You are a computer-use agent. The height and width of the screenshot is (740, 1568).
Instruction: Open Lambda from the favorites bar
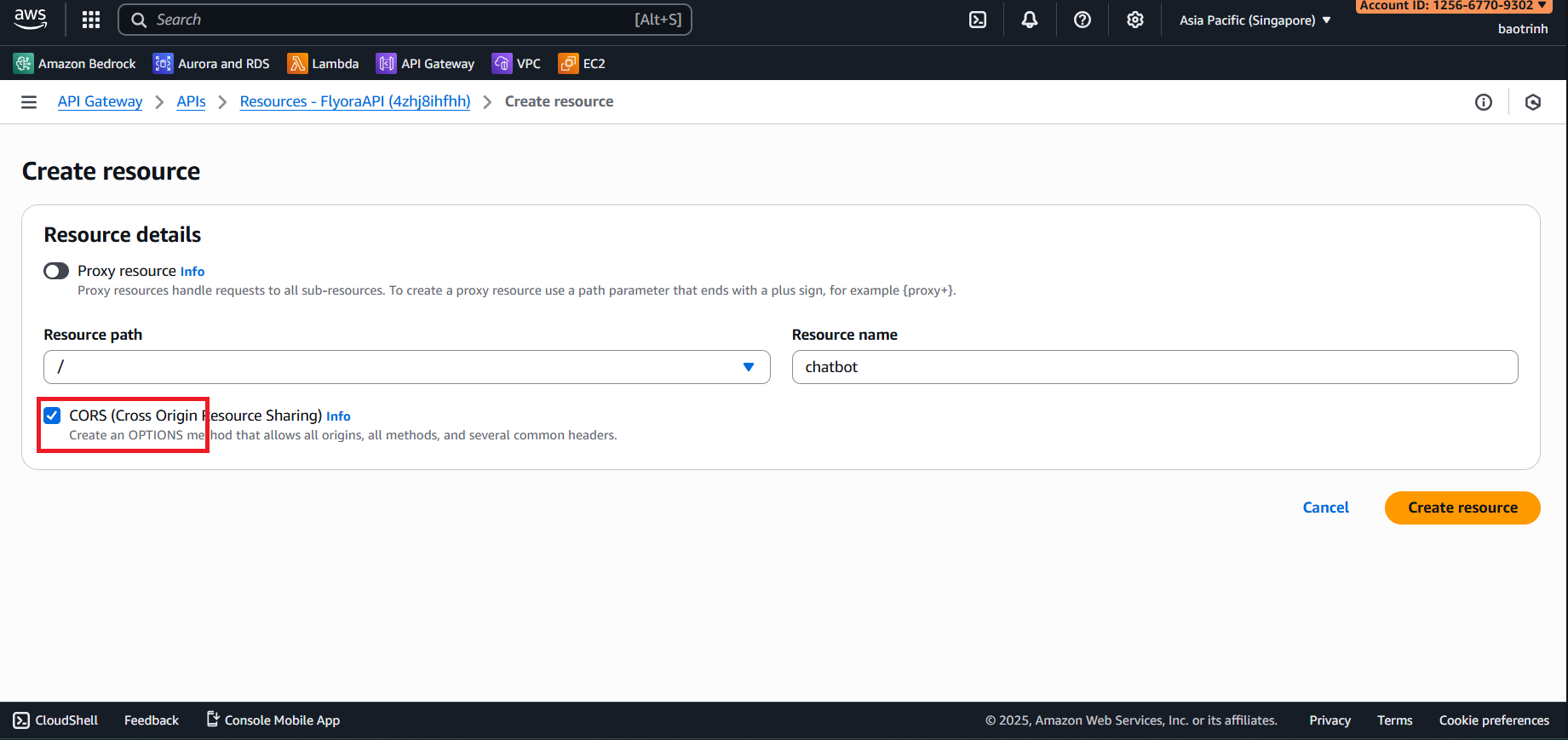click(323, 64)
